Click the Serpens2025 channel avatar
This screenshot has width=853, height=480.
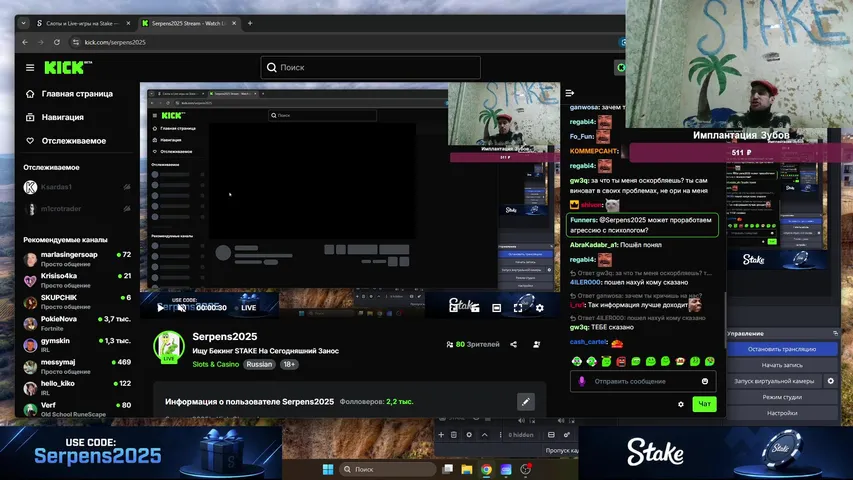pyautogui.click(x=169, y=346)
